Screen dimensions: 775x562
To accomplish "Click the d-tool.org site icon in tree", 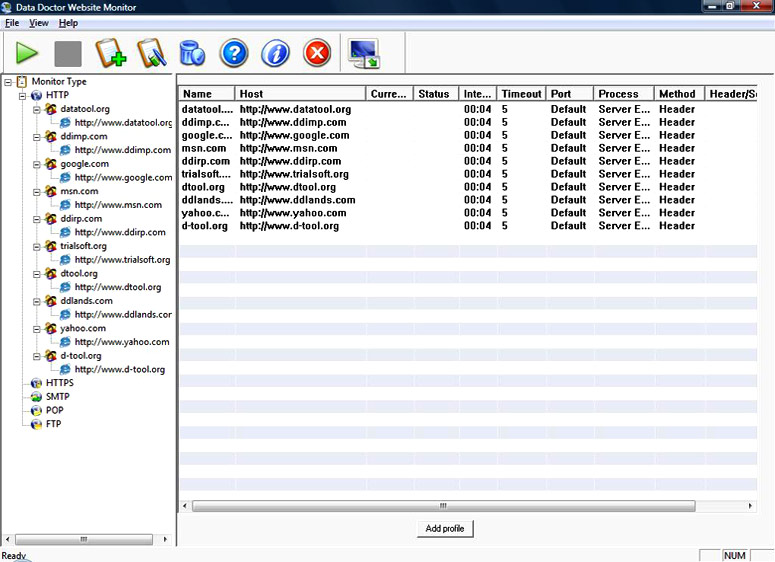I will 51,356.
